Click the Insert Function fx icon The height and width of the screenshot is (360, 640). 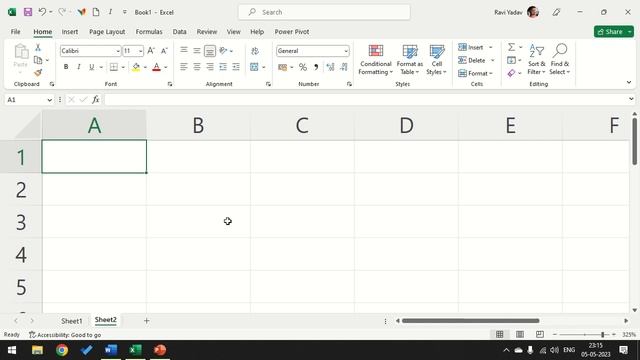(x=96, y=100)
